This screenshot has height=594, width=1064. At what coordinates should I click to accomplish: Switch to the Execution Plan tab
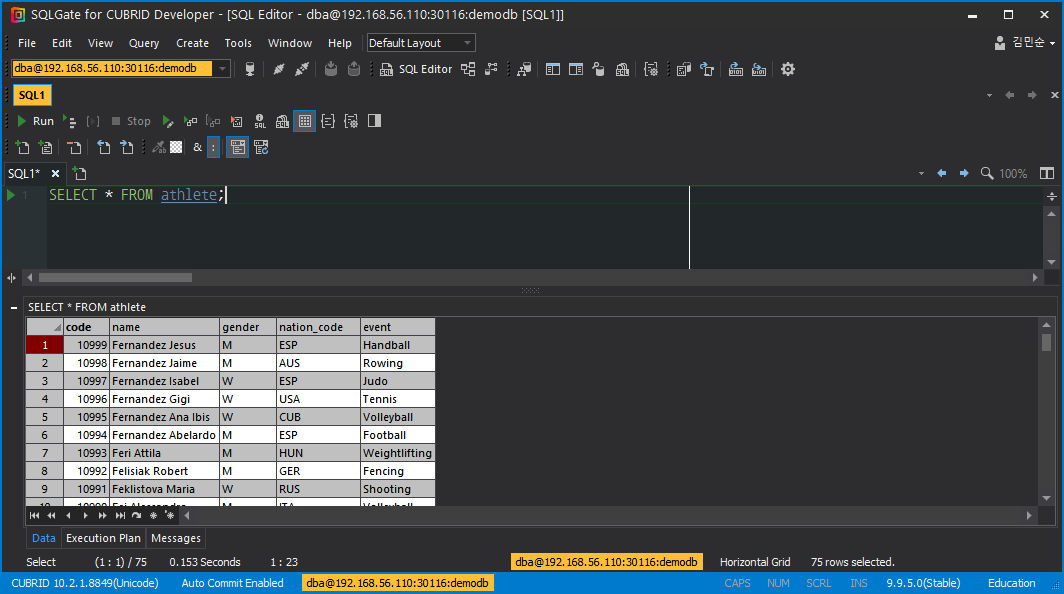tap(103, 538)
